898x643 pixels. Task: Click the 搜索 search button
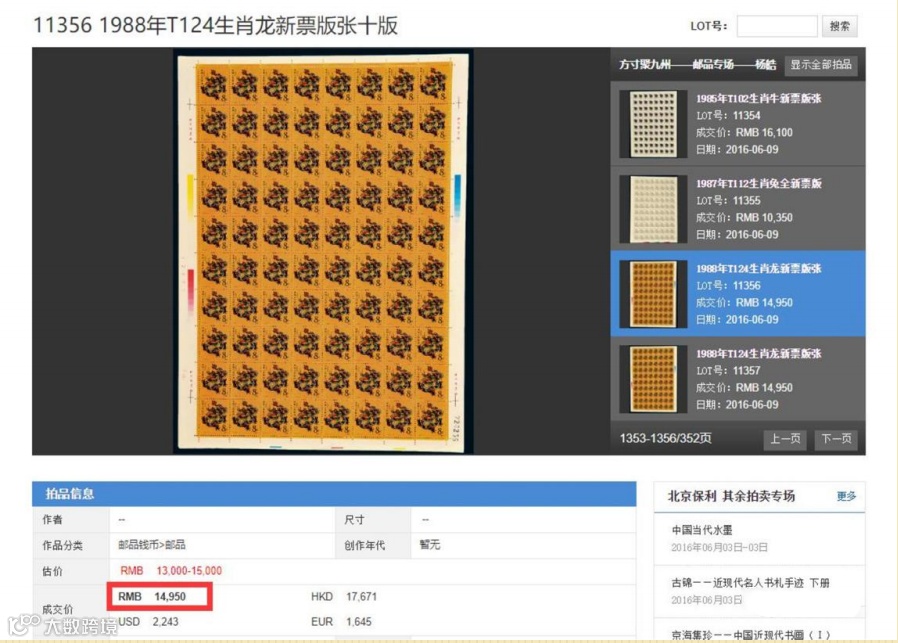pyautogui.click(x=839, y=26)
